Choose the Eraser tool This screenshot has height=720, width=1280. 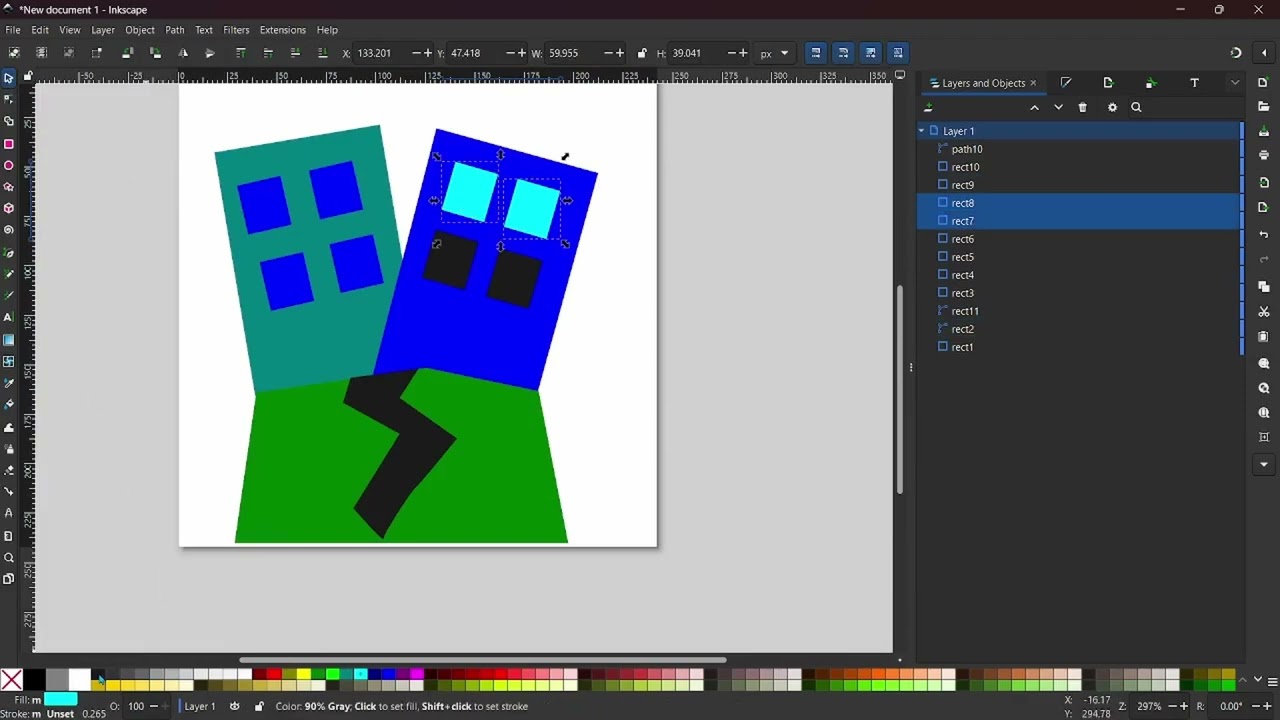click(9, 470)
